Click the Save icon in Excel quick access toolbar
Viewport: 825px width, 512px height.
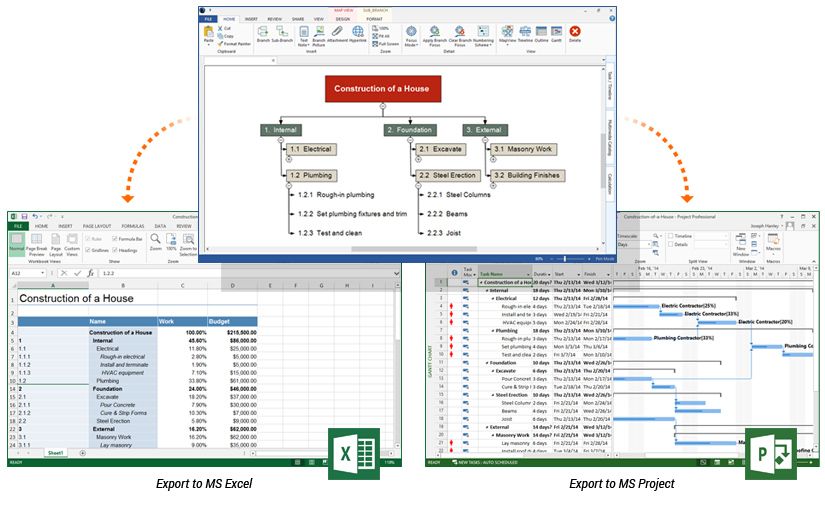click(x=24, y=216)
